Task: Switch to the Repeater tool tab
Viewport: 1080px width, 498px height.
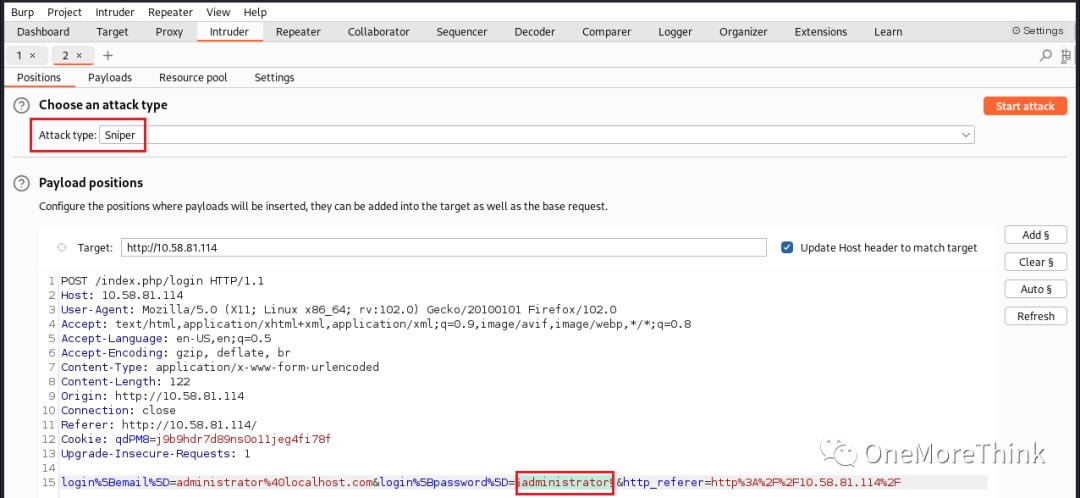Action: (x=298, y=32)
